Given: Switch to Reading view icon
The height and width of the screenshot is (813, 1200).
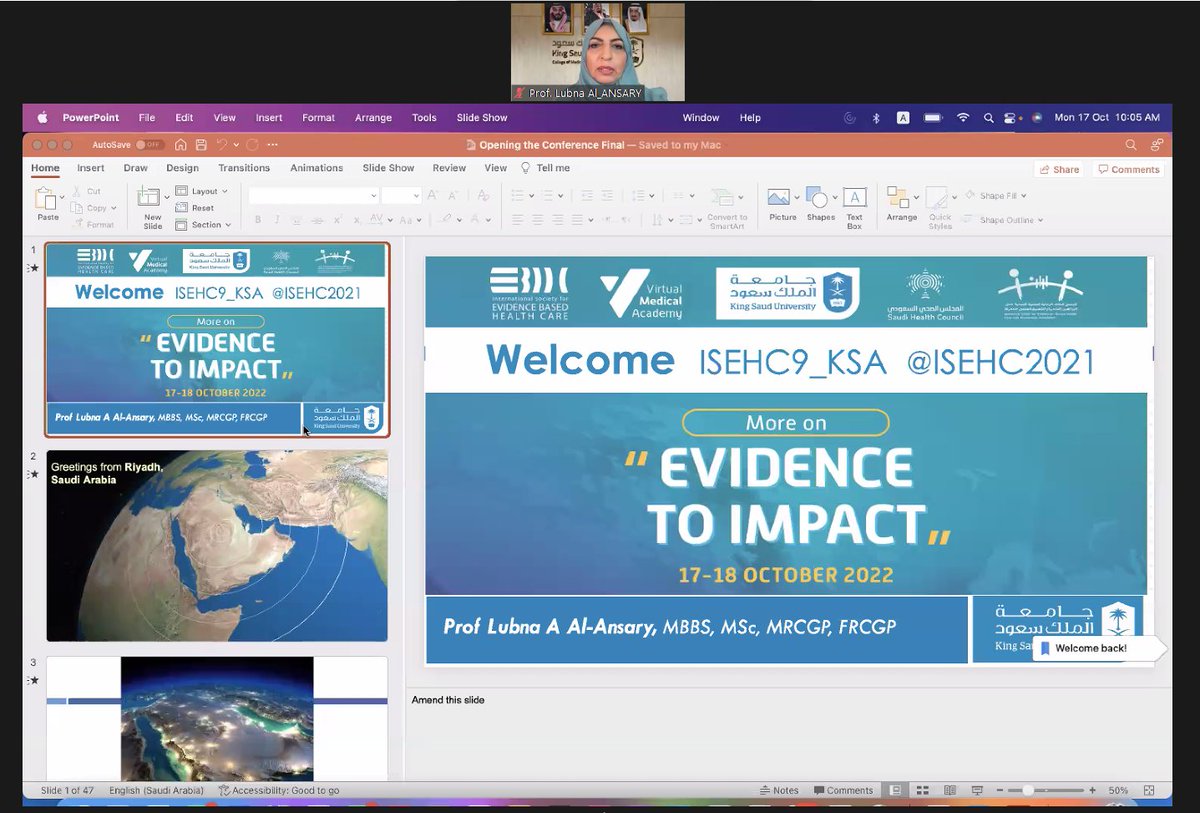Looking at the screenshot, I should [950, 790].
